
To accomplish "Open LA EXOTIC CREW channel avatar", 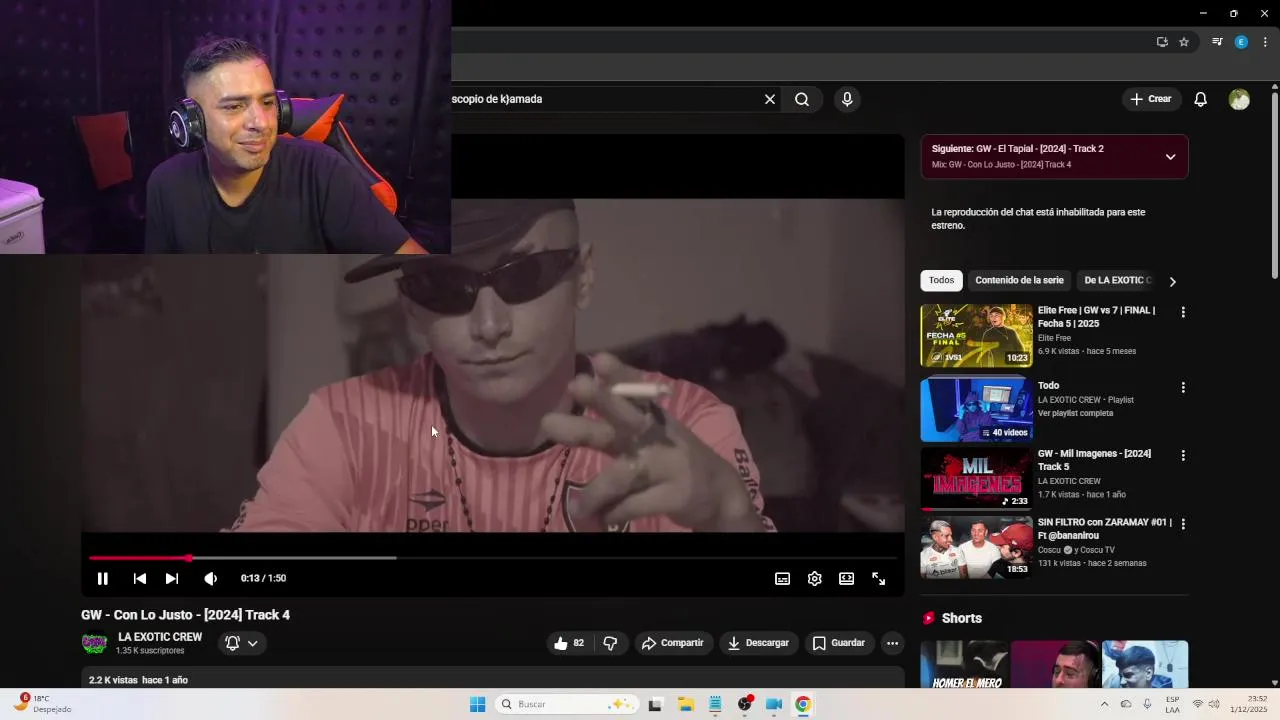I will pos(94,643).
